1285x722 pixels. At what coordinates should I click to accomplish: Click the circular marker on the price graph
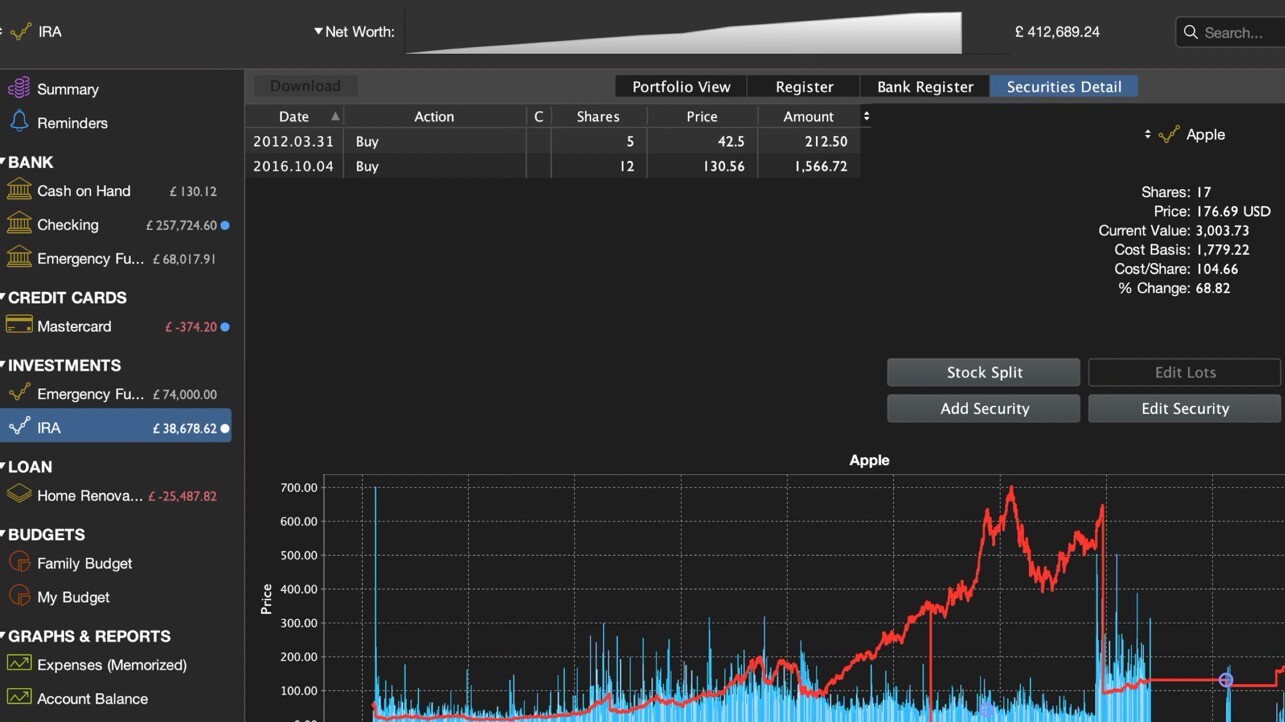1226,680
